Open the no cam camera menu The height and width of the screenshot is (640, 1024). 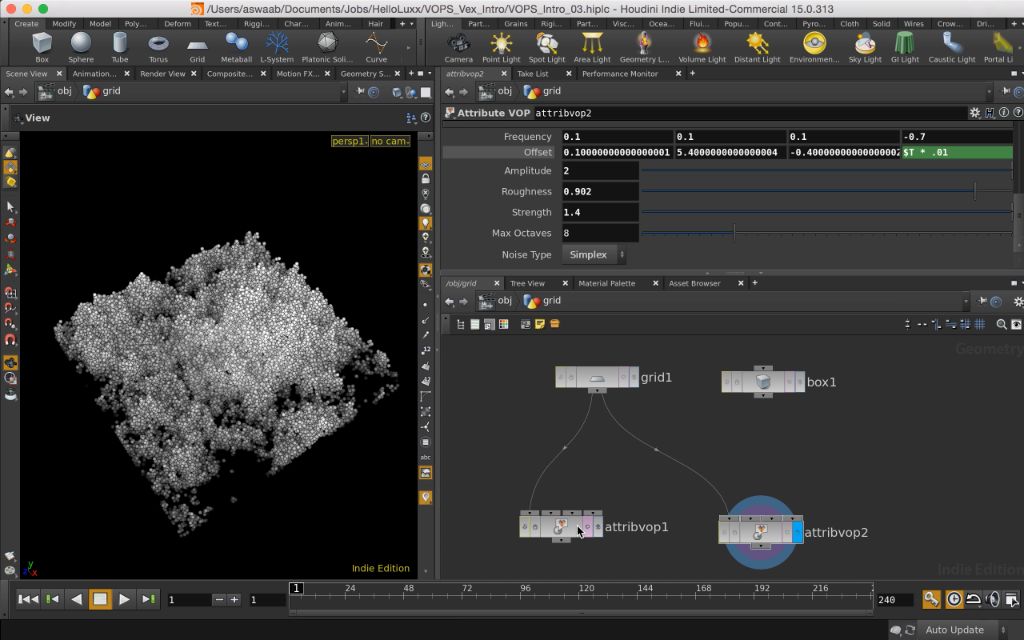coord(390,141)
